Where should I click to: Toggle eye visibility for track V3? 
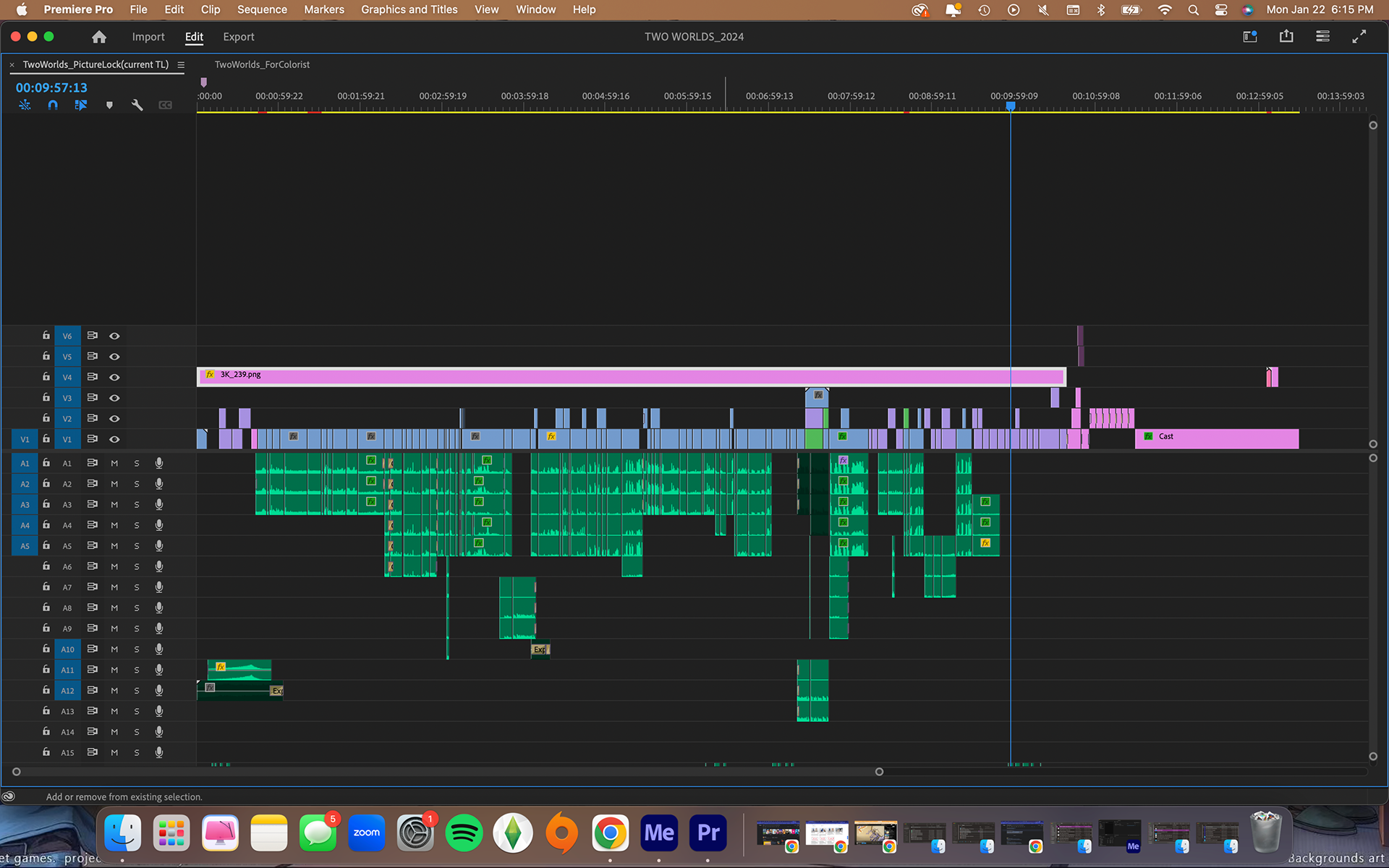[114, 398]
